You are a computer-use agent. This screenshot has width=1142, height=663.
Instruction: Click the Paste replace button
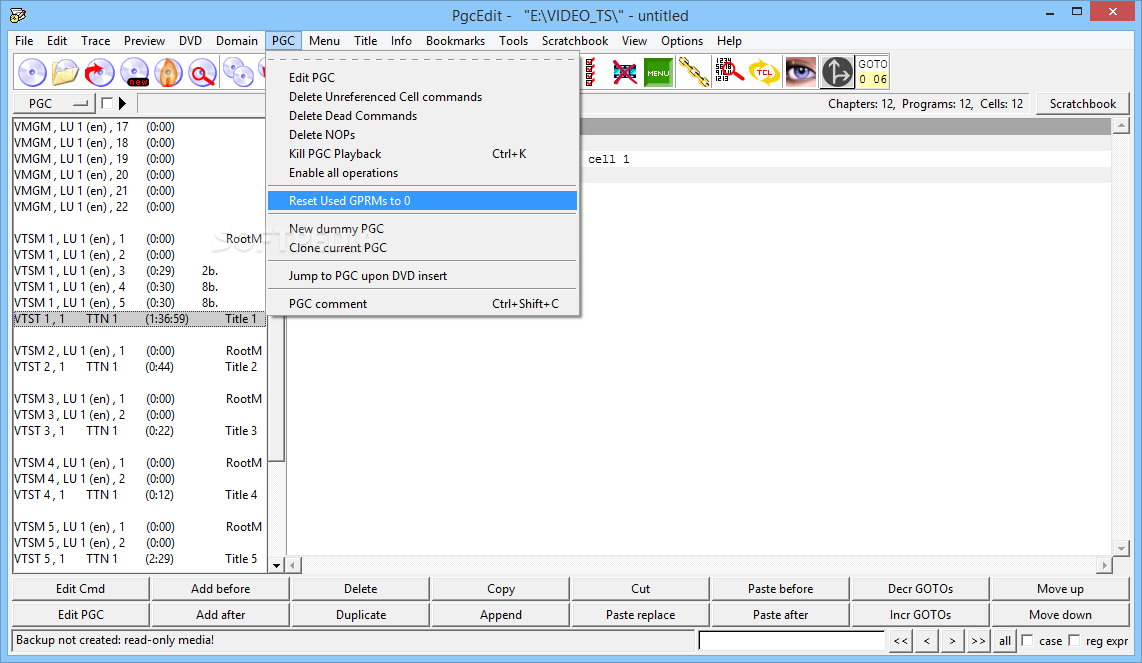tap(641, 615)
